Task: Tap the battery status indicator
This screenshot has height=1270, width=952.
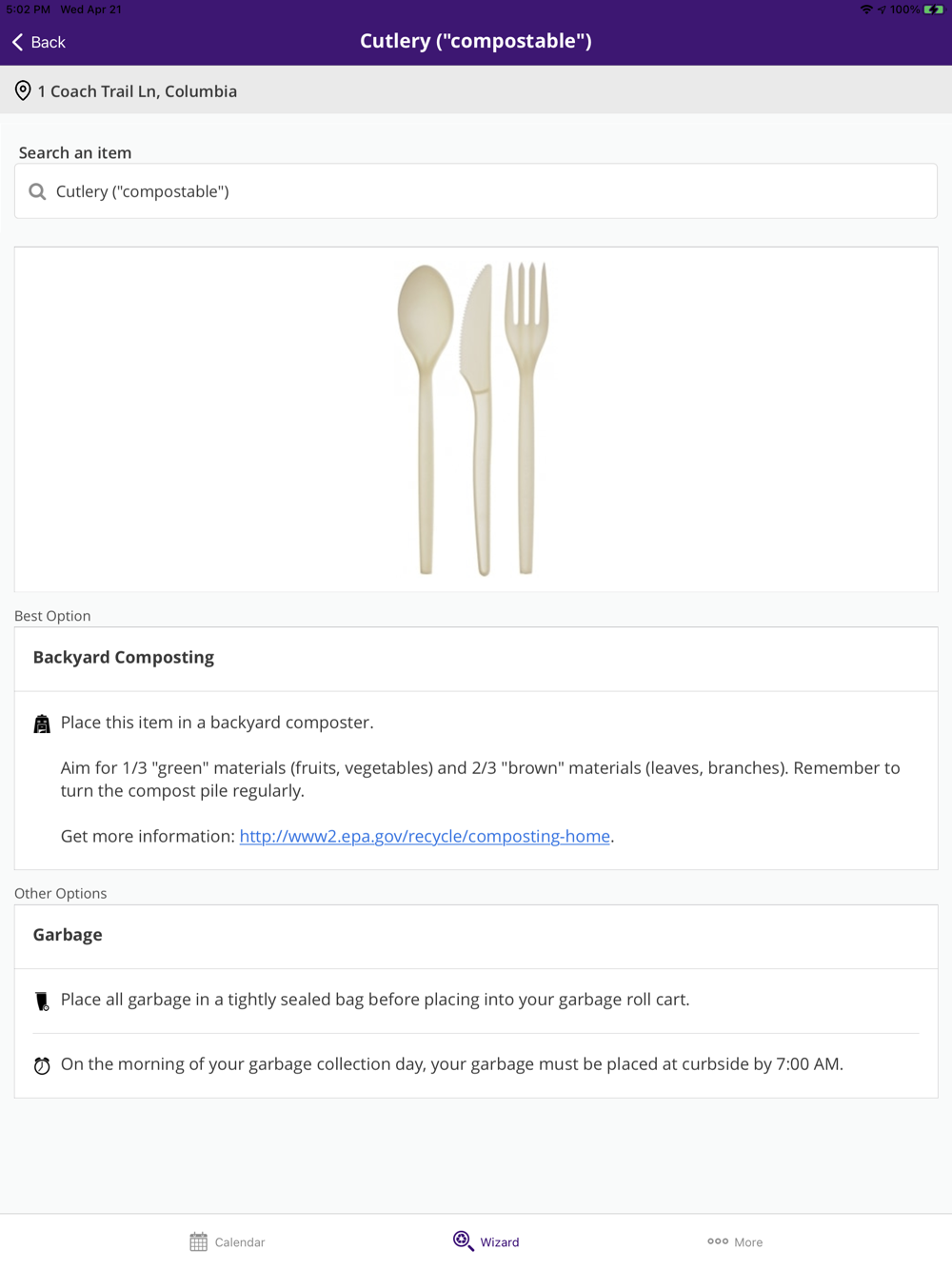Action: [x=933, y=10]
